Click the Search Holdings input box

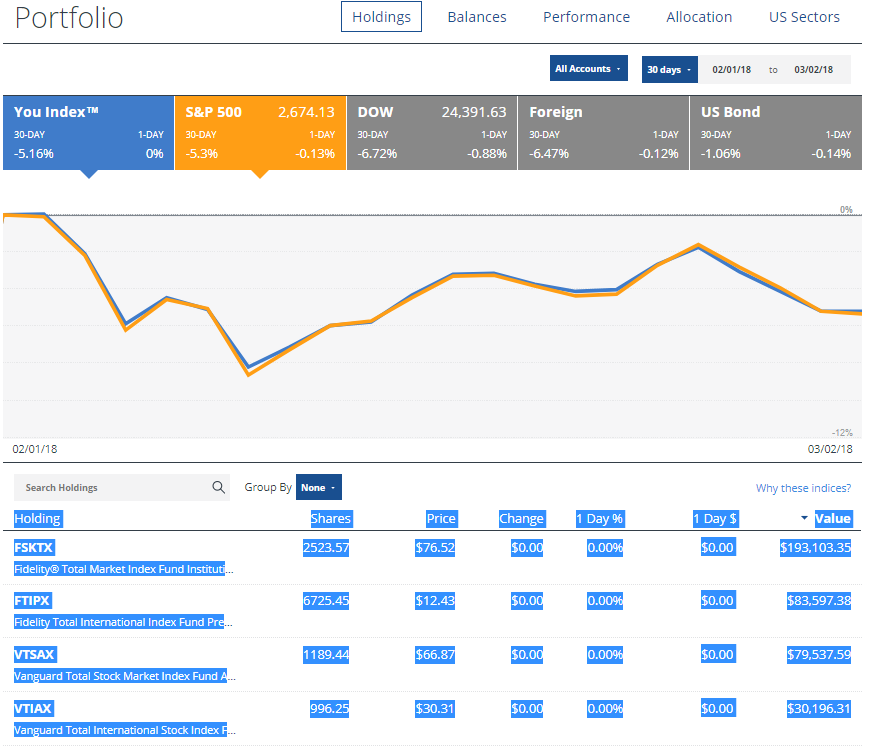(x=110, y=487)
